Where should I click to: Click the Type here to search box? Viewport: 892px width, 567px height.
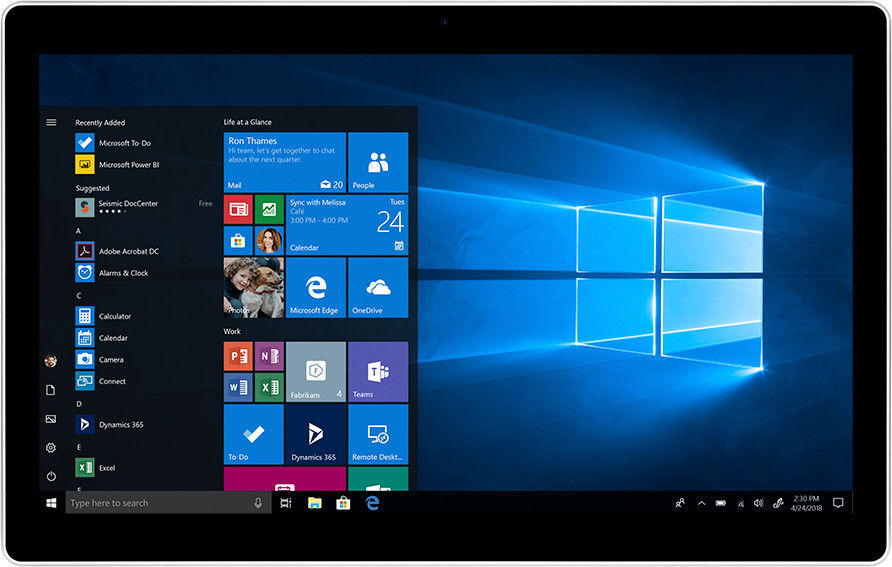[x=168, y=503]
